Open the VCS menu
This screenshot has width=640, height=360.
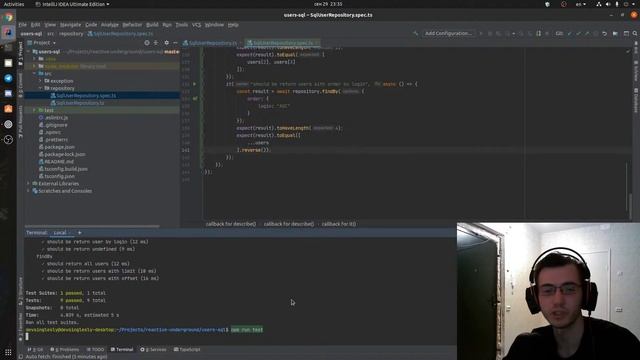click(196, 24)
